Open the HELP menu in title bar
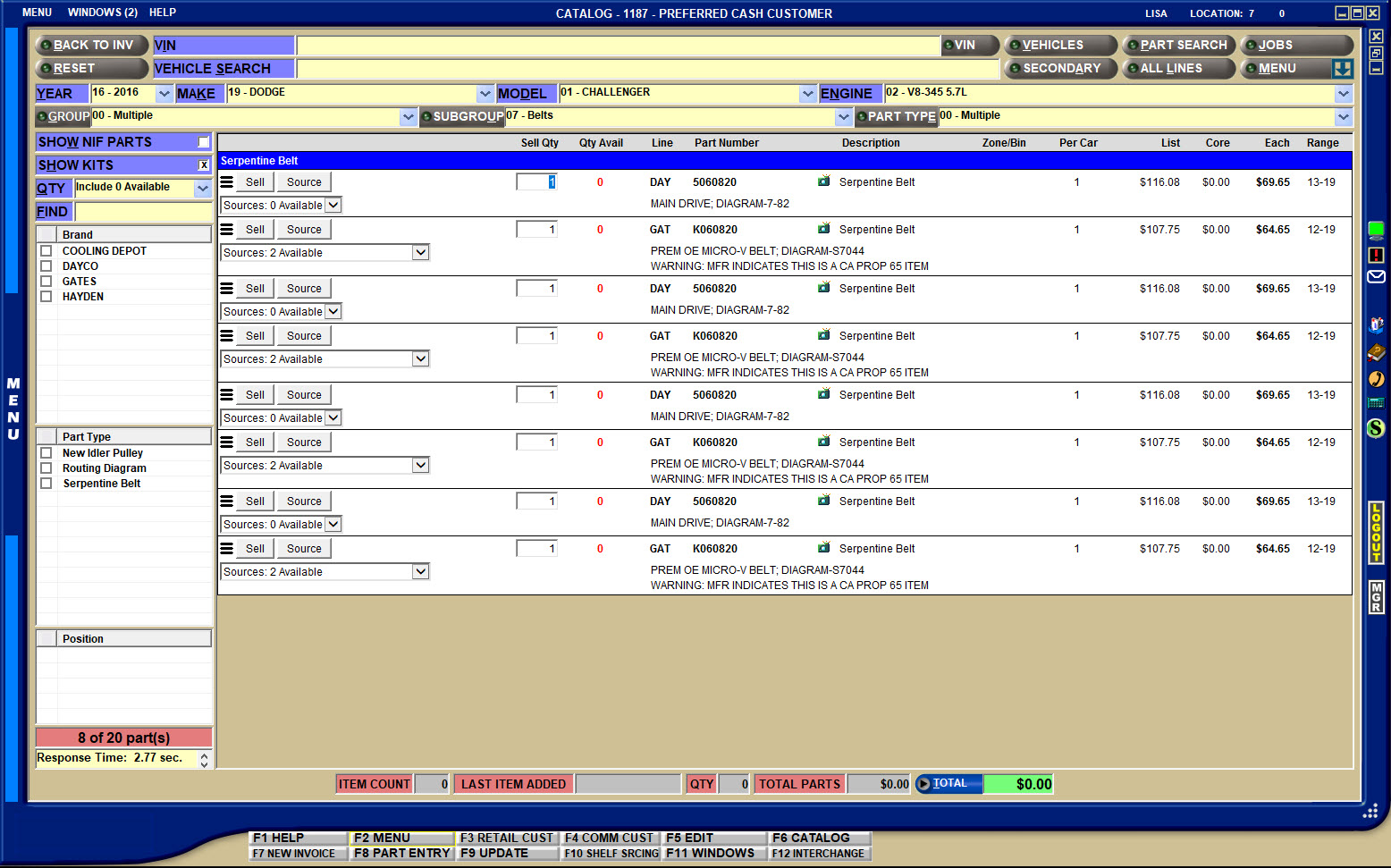 (x=162, y=13)
